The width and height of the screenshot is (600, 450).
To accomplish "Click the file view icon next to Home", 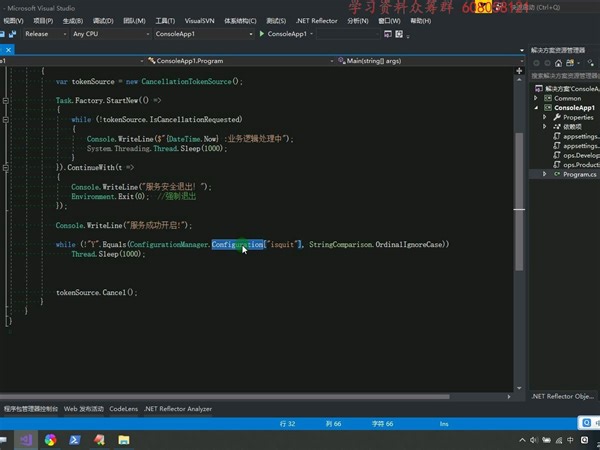I will pos(570,63).
